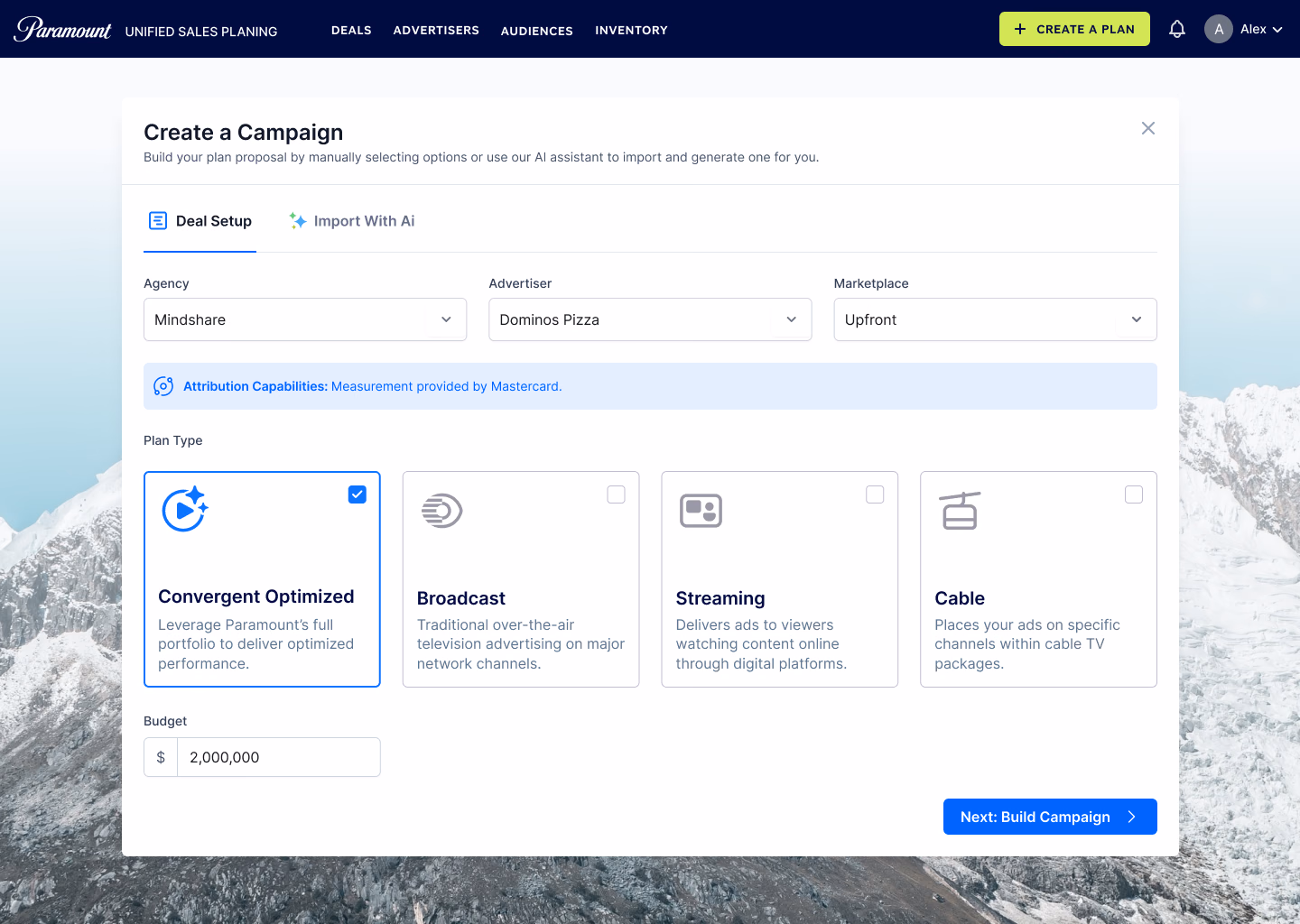Open the Inventory menu
This screenshot has width=1300, height=924.
(x=631, y=30)
